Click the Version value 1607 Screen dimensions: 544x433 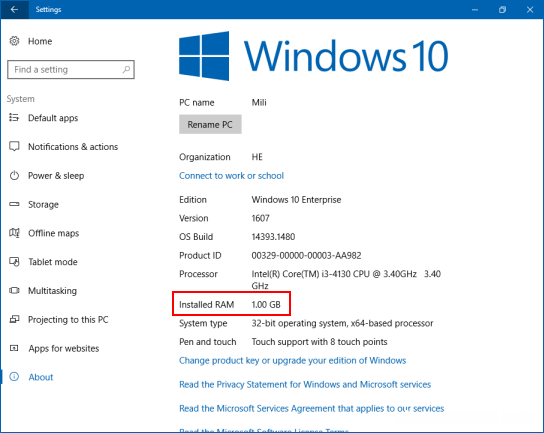coord(261,218)
